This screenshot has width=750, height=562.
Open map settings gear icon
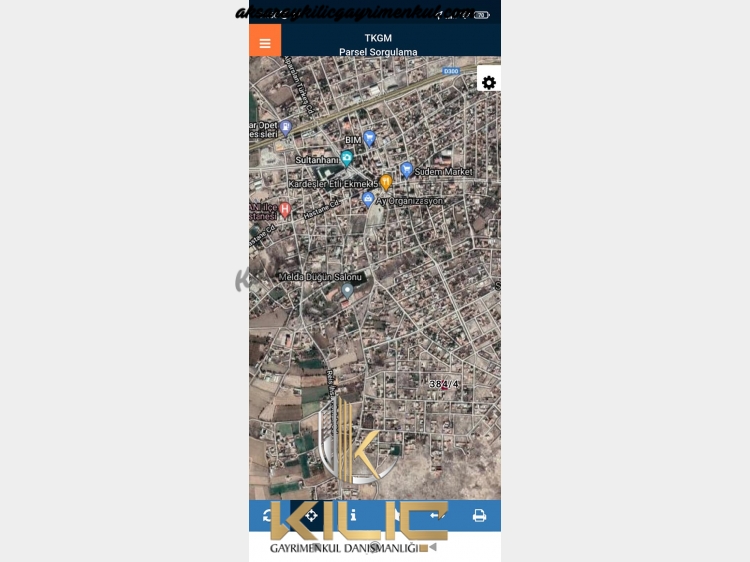tap(488, 82)
